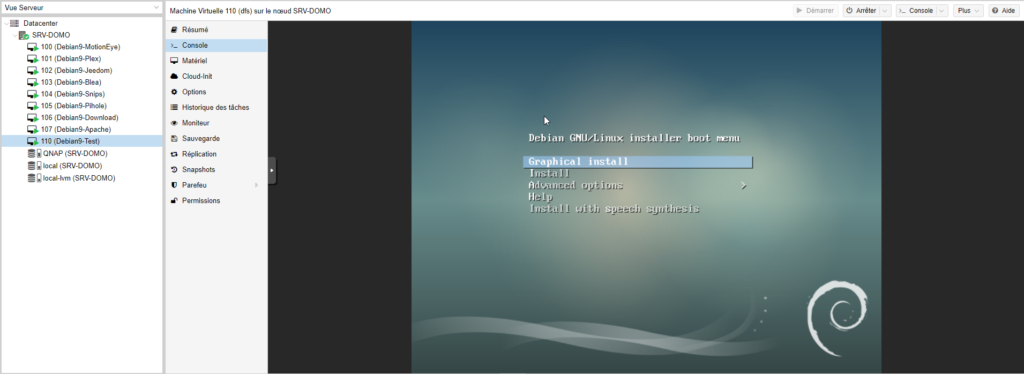1024x374 pixels.
Task: Open the Résumé tab
Action: [x=216, y=30]
